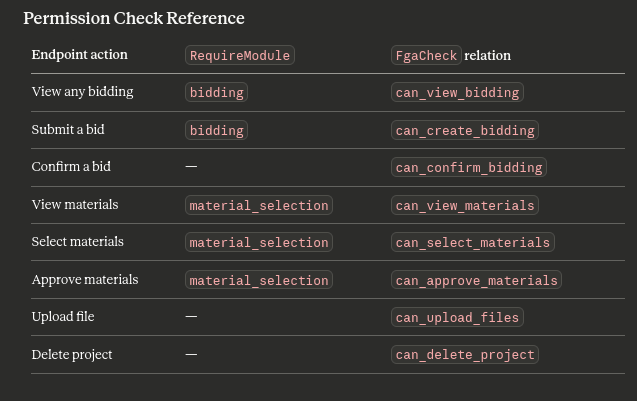Click the Permission Check Reference heading
This screenshot has width=637, height=401.
pos(134,18)
